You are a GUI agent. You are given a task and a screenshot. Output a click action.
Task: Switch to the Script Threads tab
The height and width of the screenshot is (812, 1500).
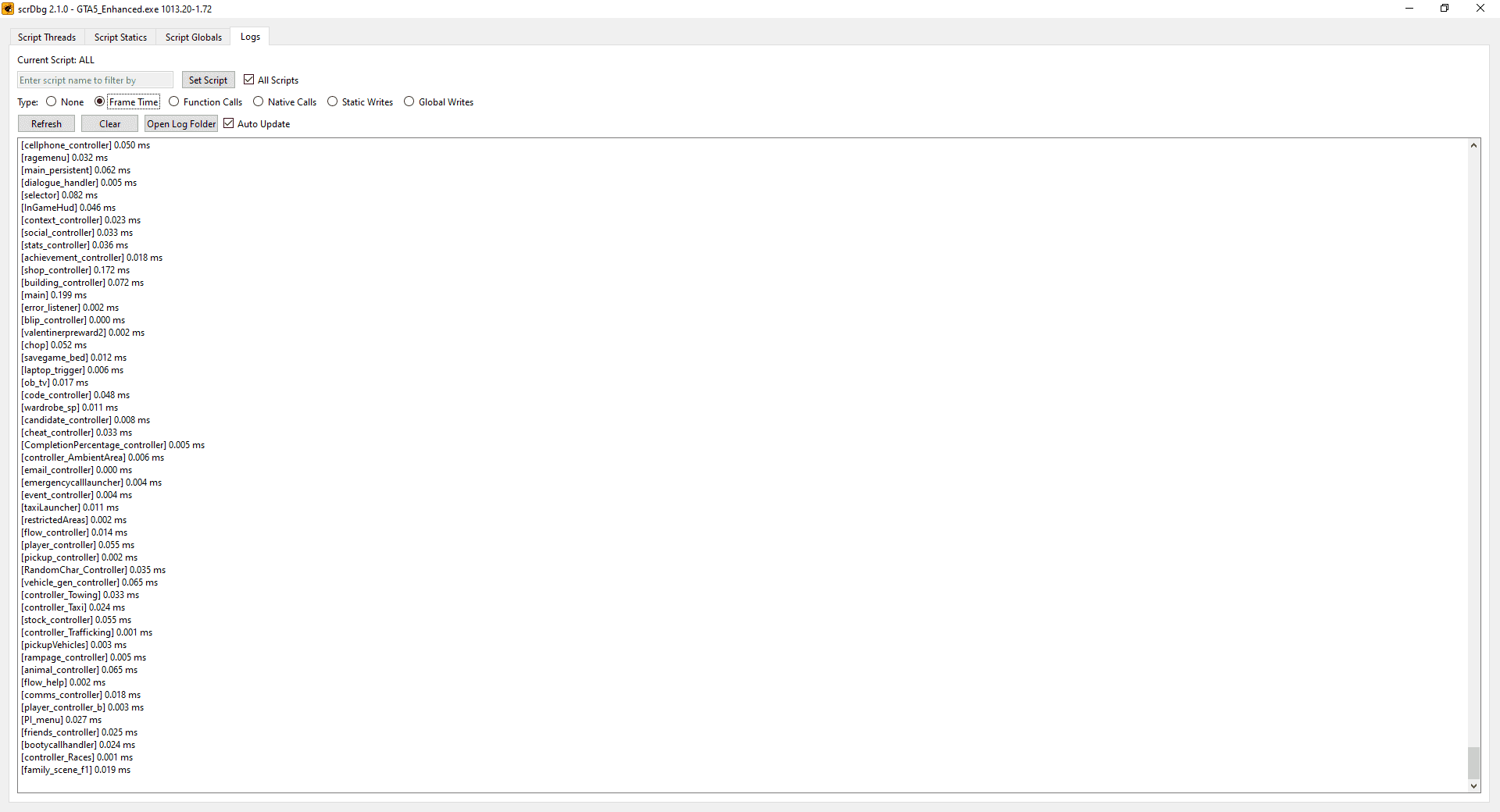pyautogui.click(x=46, y=37)
